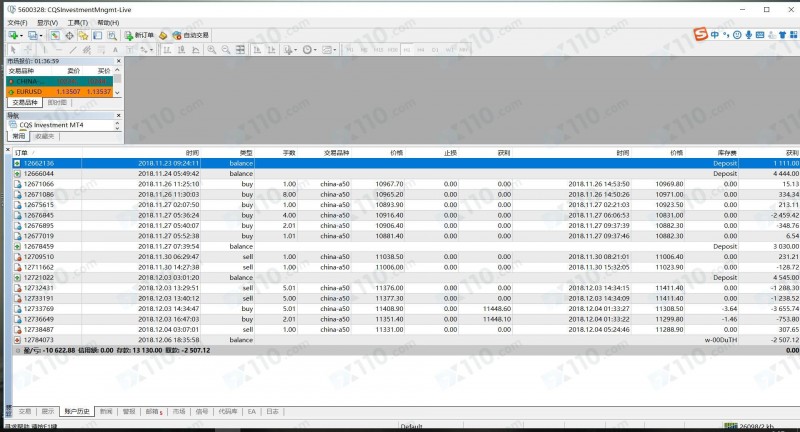Switch to the 交易 terminal tab

(25, 411)
